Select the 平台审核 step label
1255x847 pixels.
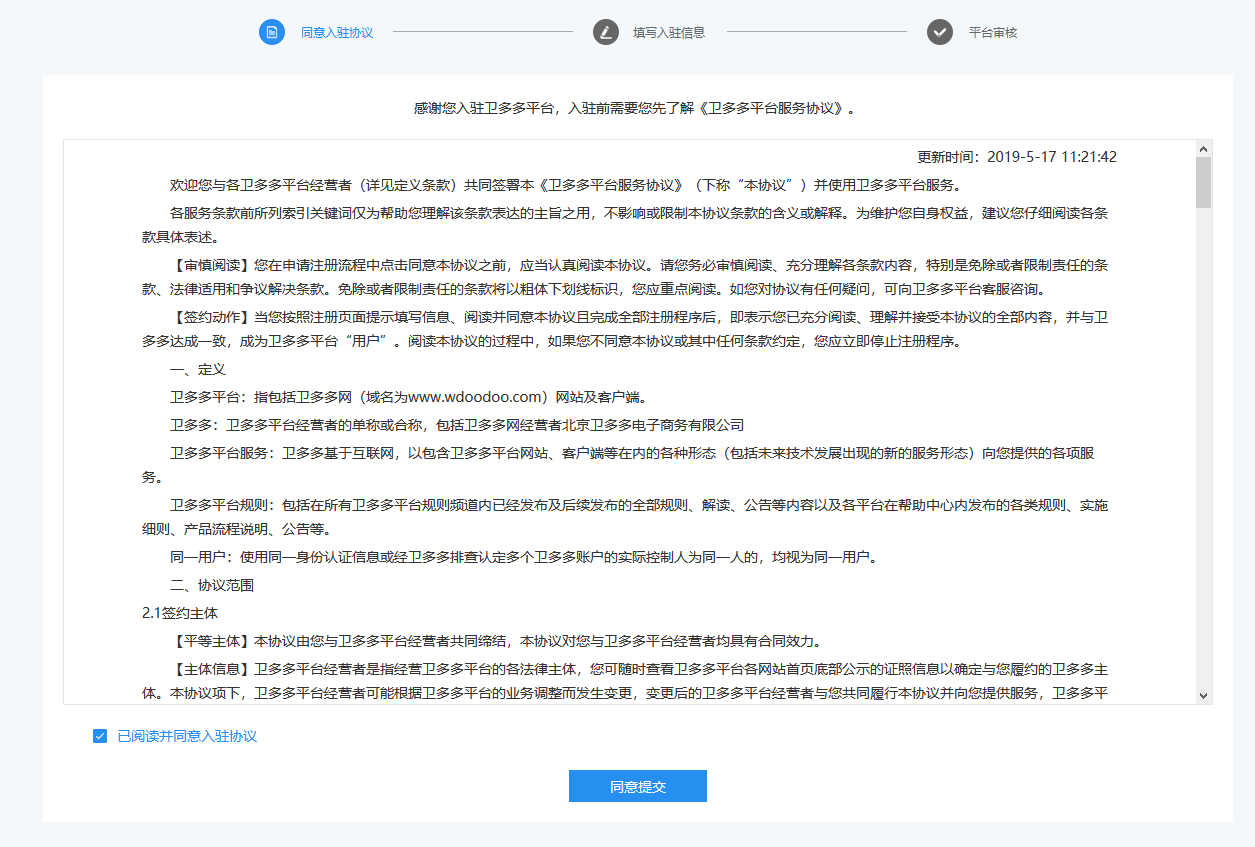(x=993, y=32)
